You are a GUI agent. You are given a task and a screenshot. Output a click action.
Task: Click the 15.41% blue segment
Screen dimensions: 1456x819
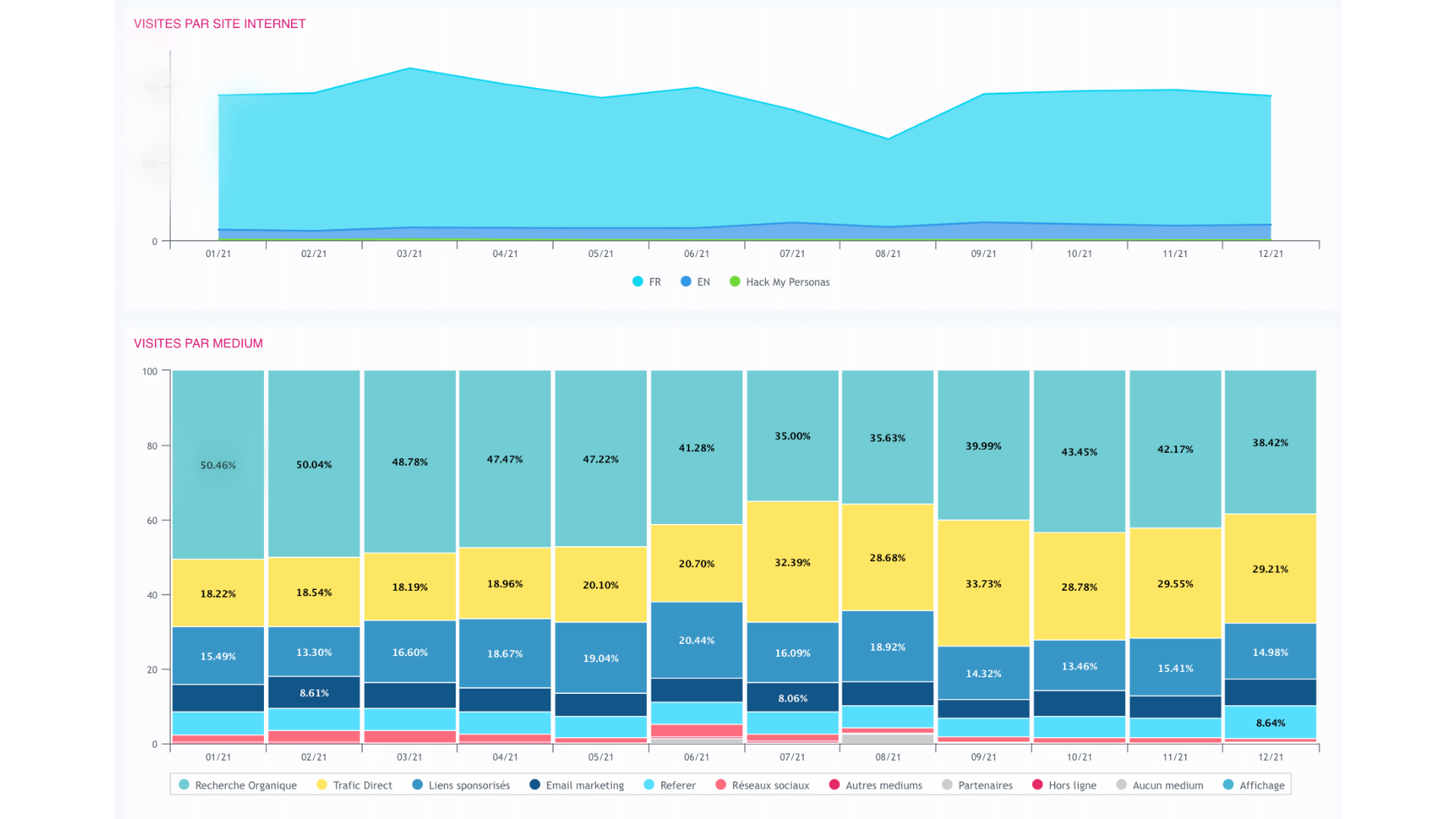point(1175,667)
